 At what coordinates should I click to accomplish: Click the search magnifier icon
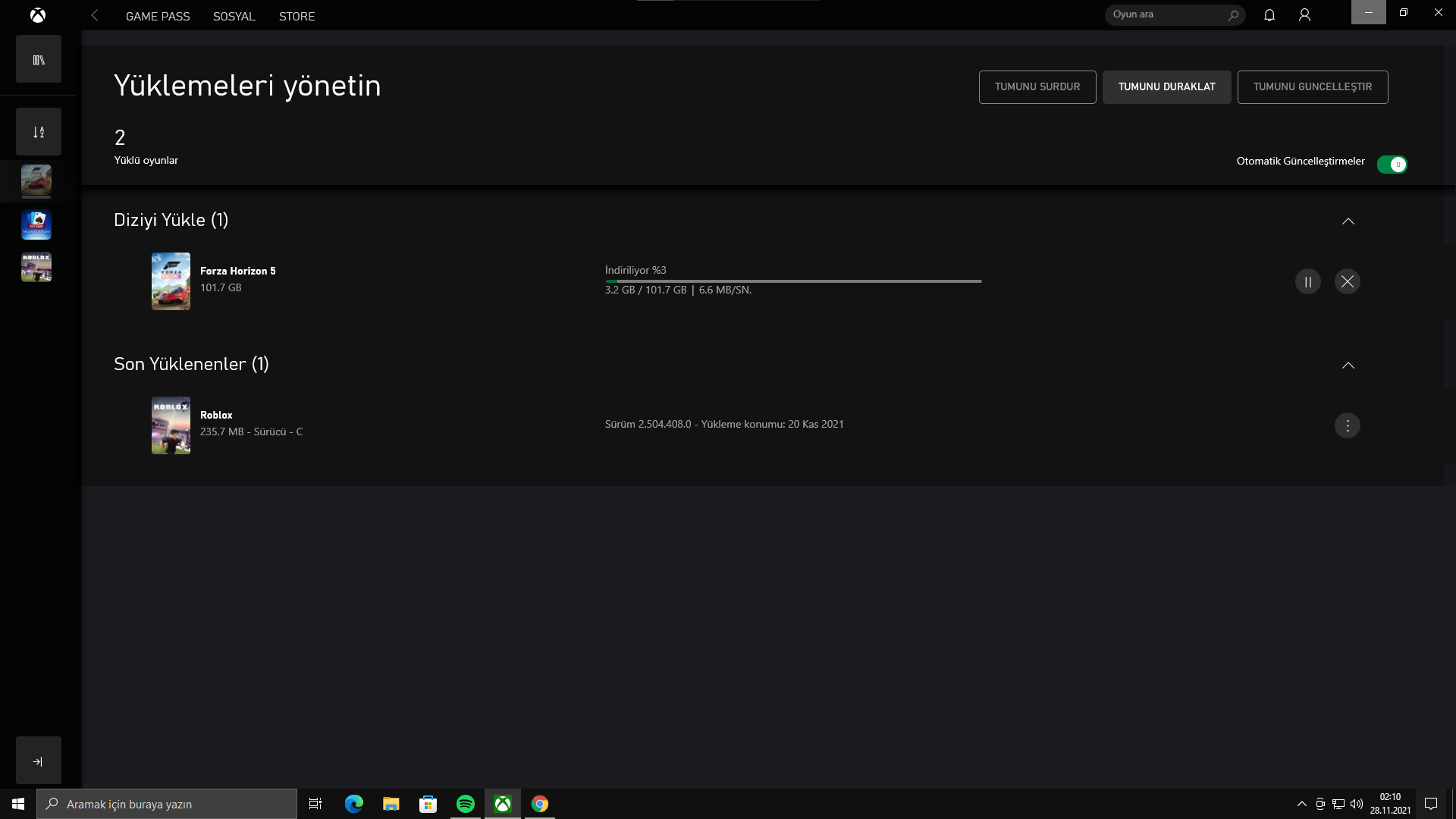click(x=1233, y=15)
